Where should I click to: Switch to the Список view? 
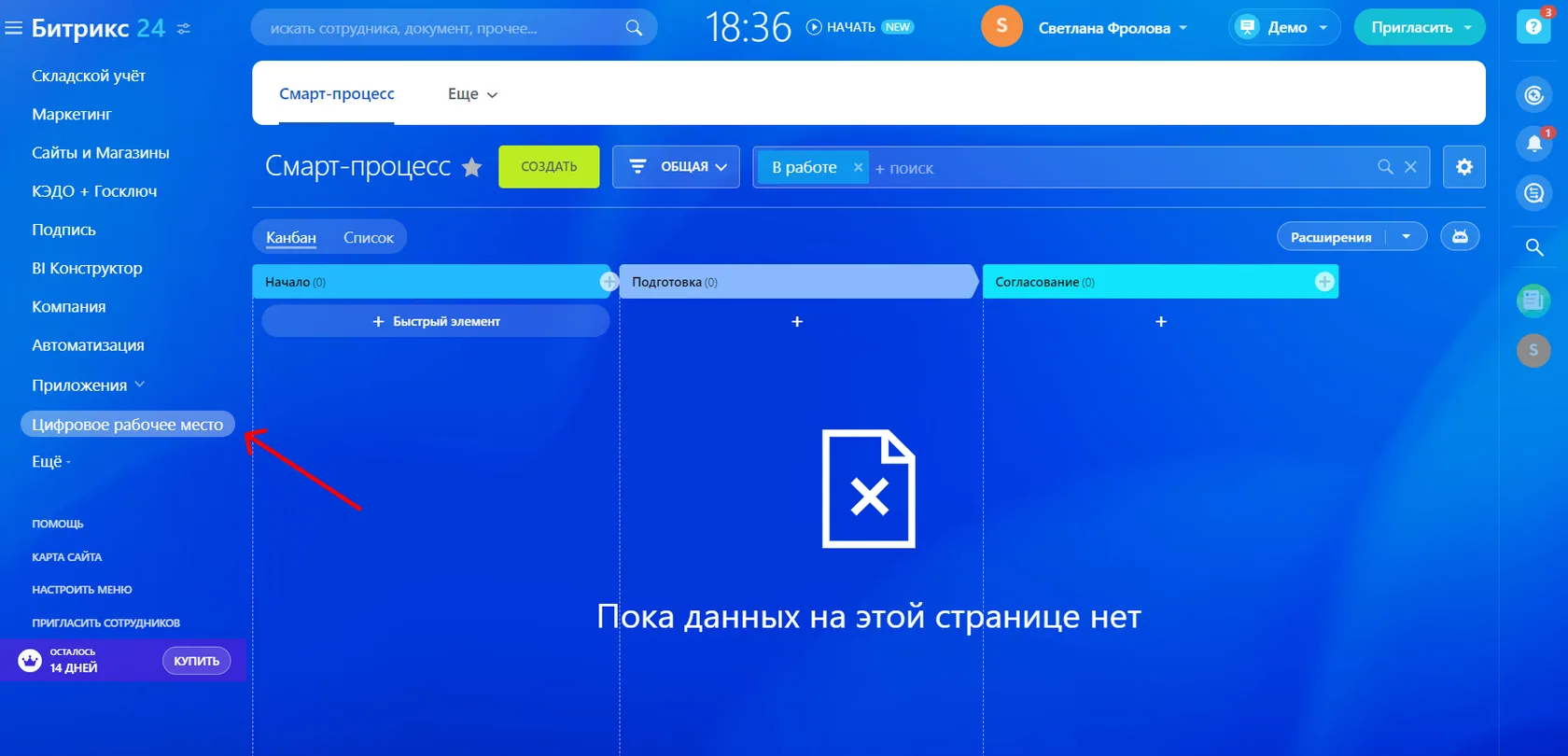(369, 237)
